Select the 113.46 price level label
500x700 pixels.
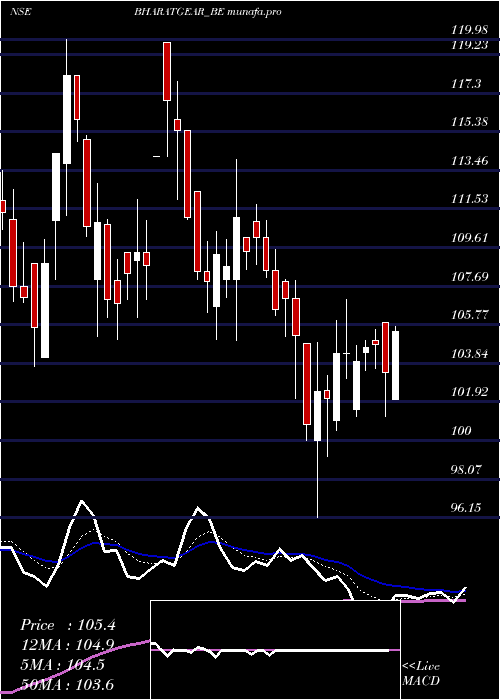[x=469, y=160]
